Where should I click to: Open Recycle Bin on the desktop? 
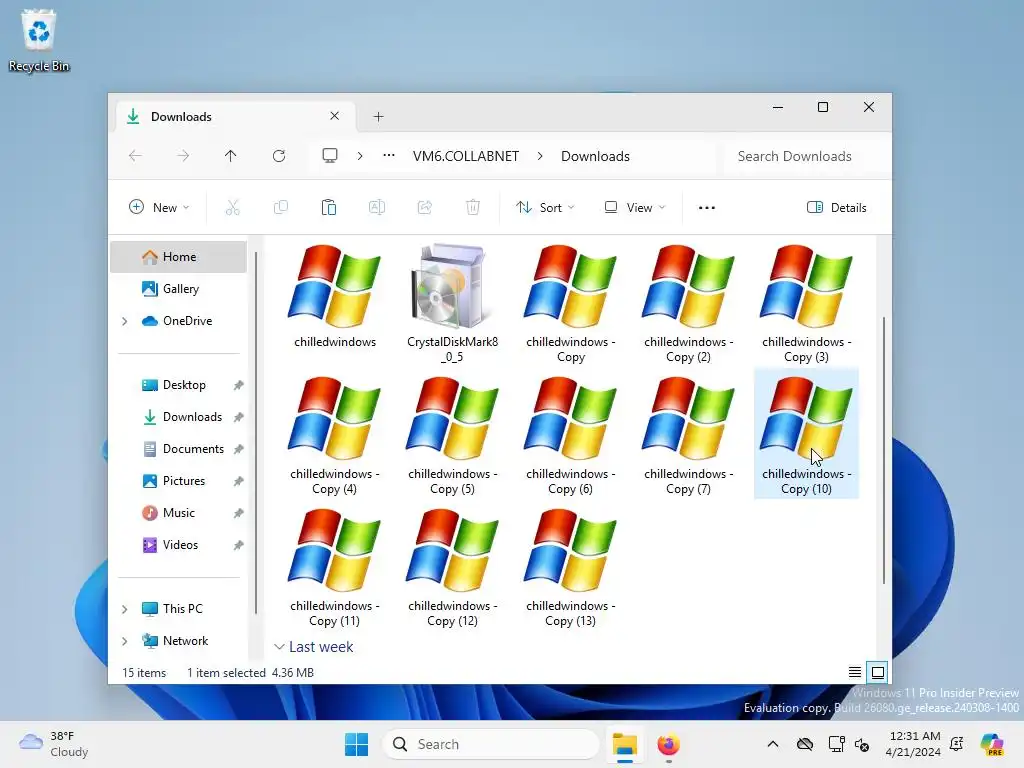pos(39,40)
